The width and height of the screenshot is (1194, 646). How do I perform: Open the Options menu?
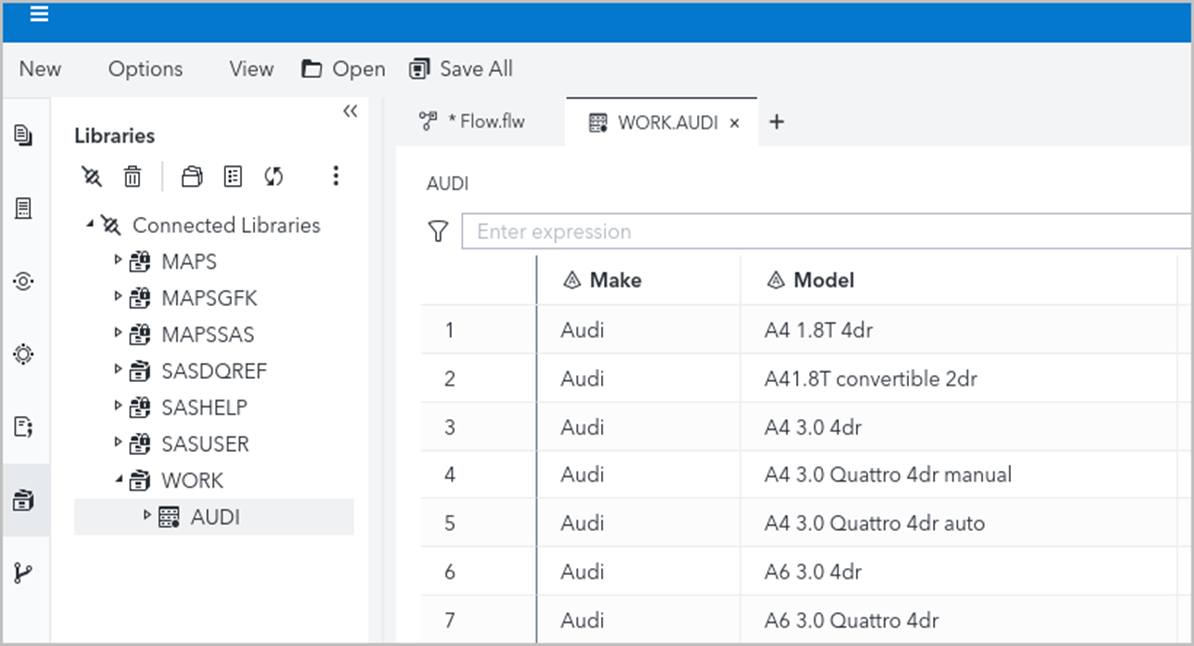tap(145, 69)
